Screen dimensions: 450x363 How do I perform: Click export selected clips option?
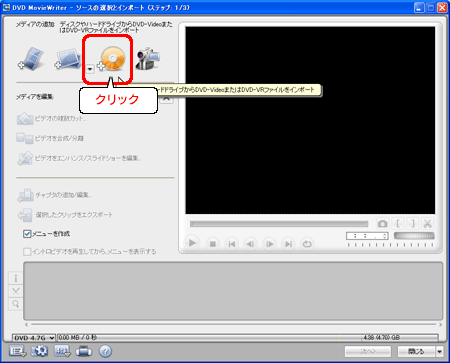point(65,215)
